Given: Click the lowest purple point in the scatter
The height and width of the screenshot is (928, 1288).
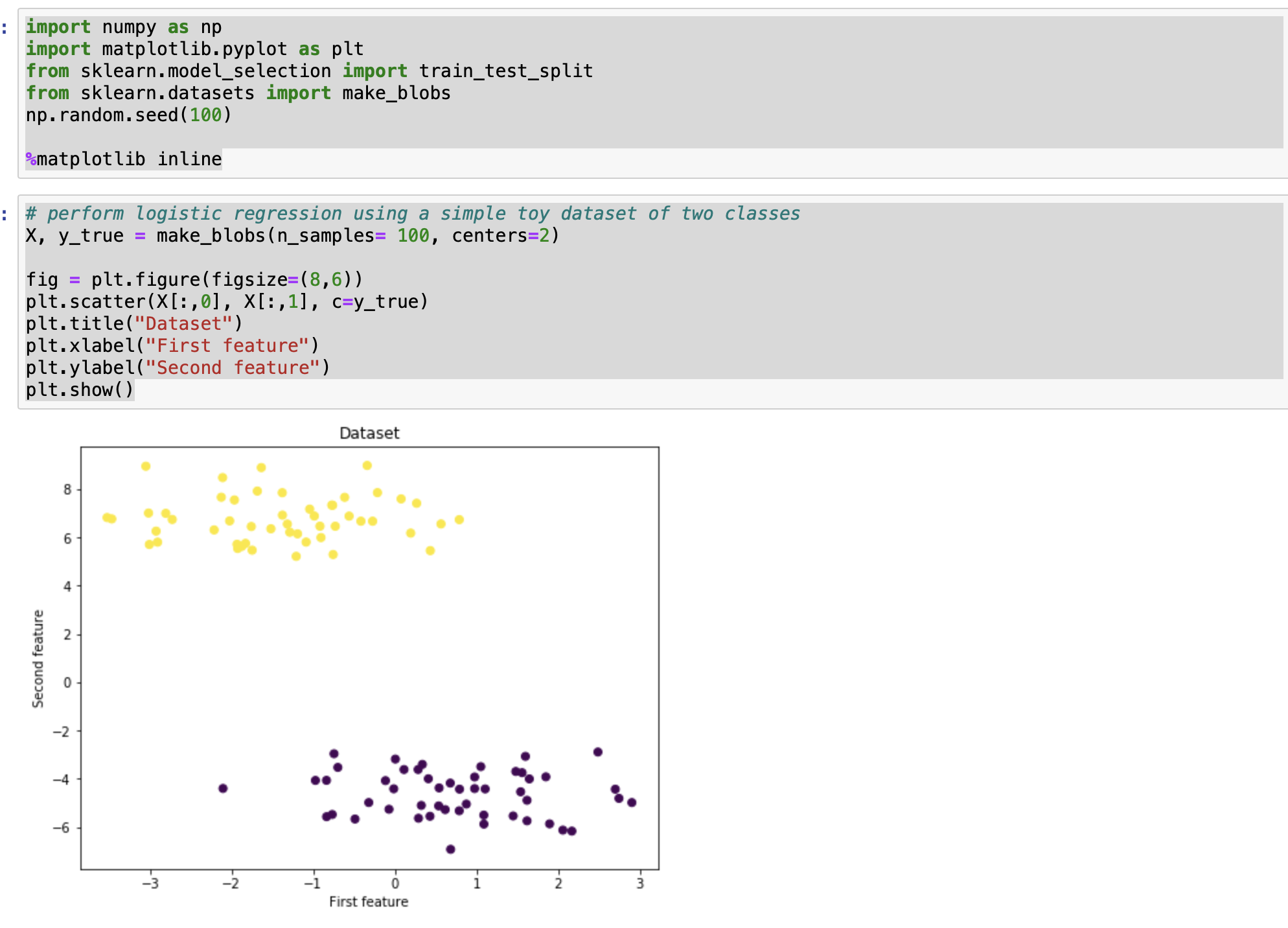Looking at the screenshot, I should 450,849.
